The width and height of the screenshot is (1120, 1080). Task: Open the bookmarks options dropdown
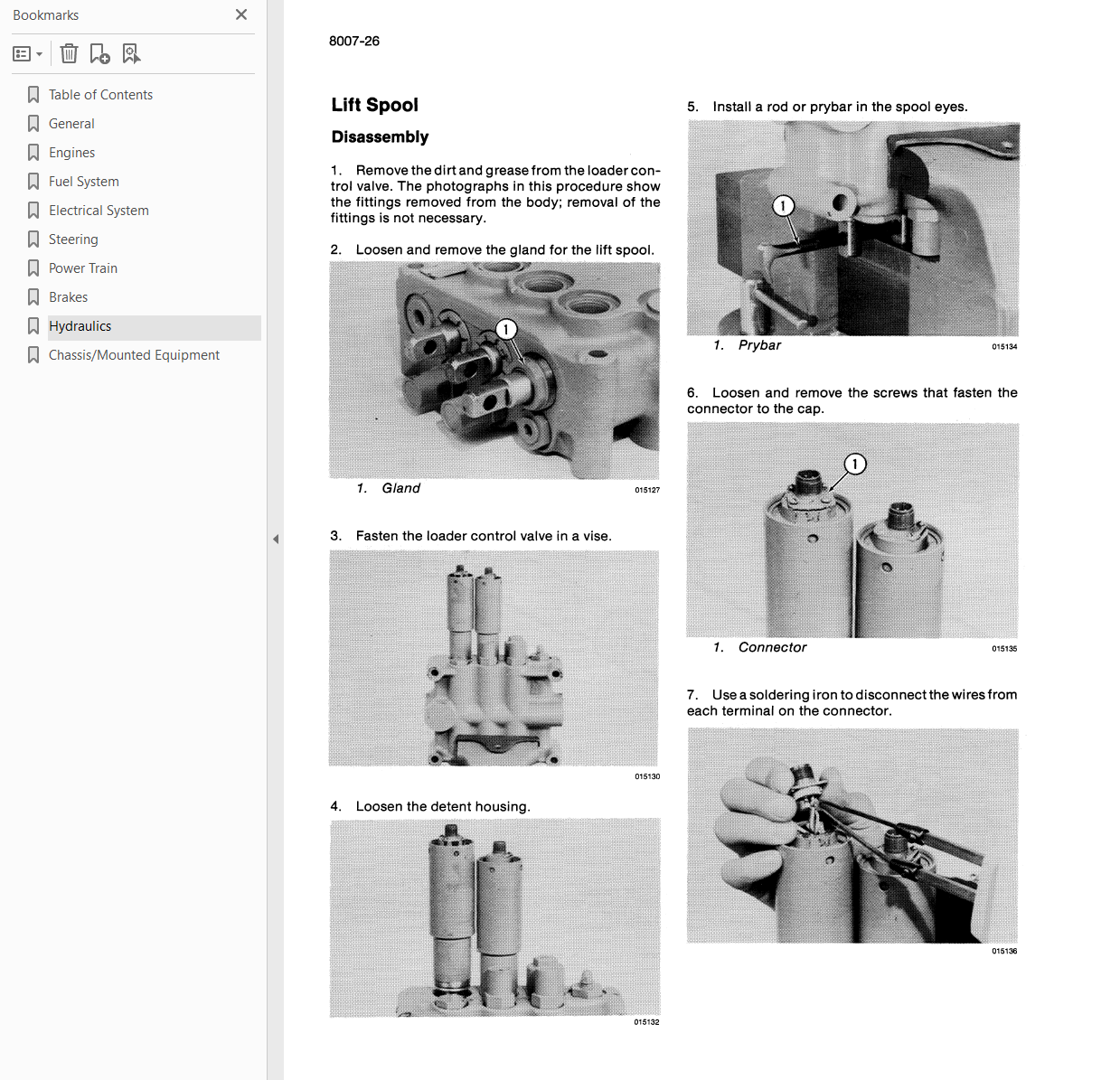click(x=27, y=54)
